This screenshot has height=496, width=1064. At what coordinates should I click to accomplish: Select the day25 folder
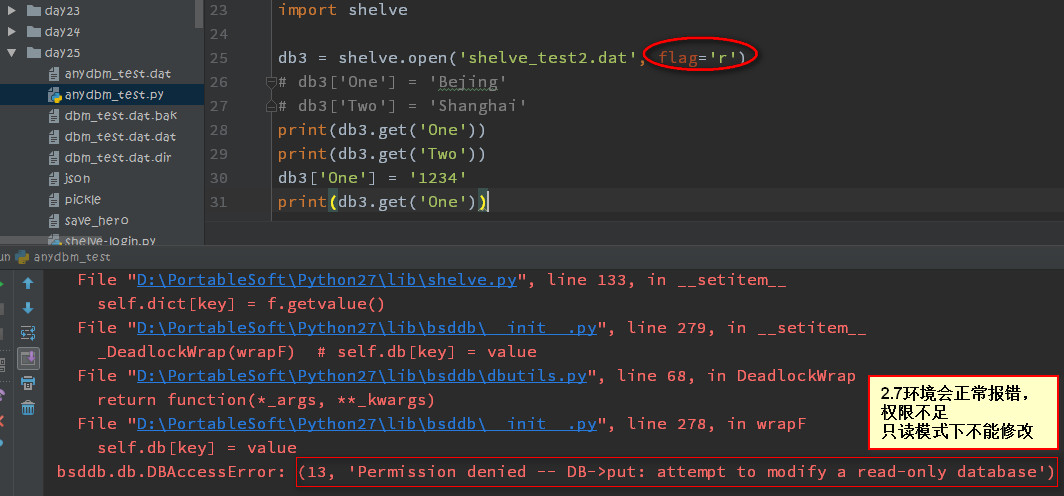point(54,52)
